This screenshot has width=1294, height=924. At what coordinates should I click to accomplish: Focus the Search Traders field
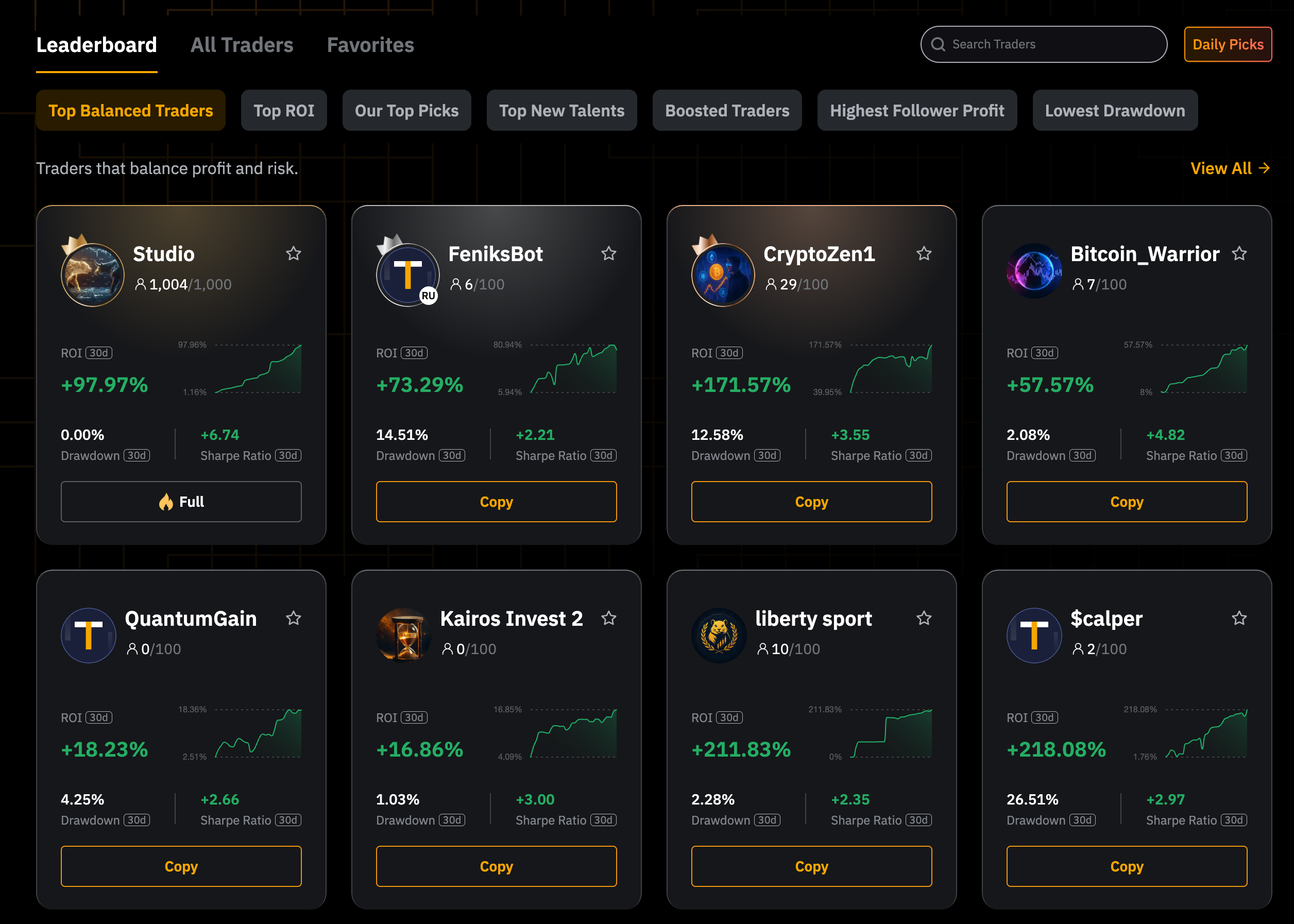pos(1053,44)
